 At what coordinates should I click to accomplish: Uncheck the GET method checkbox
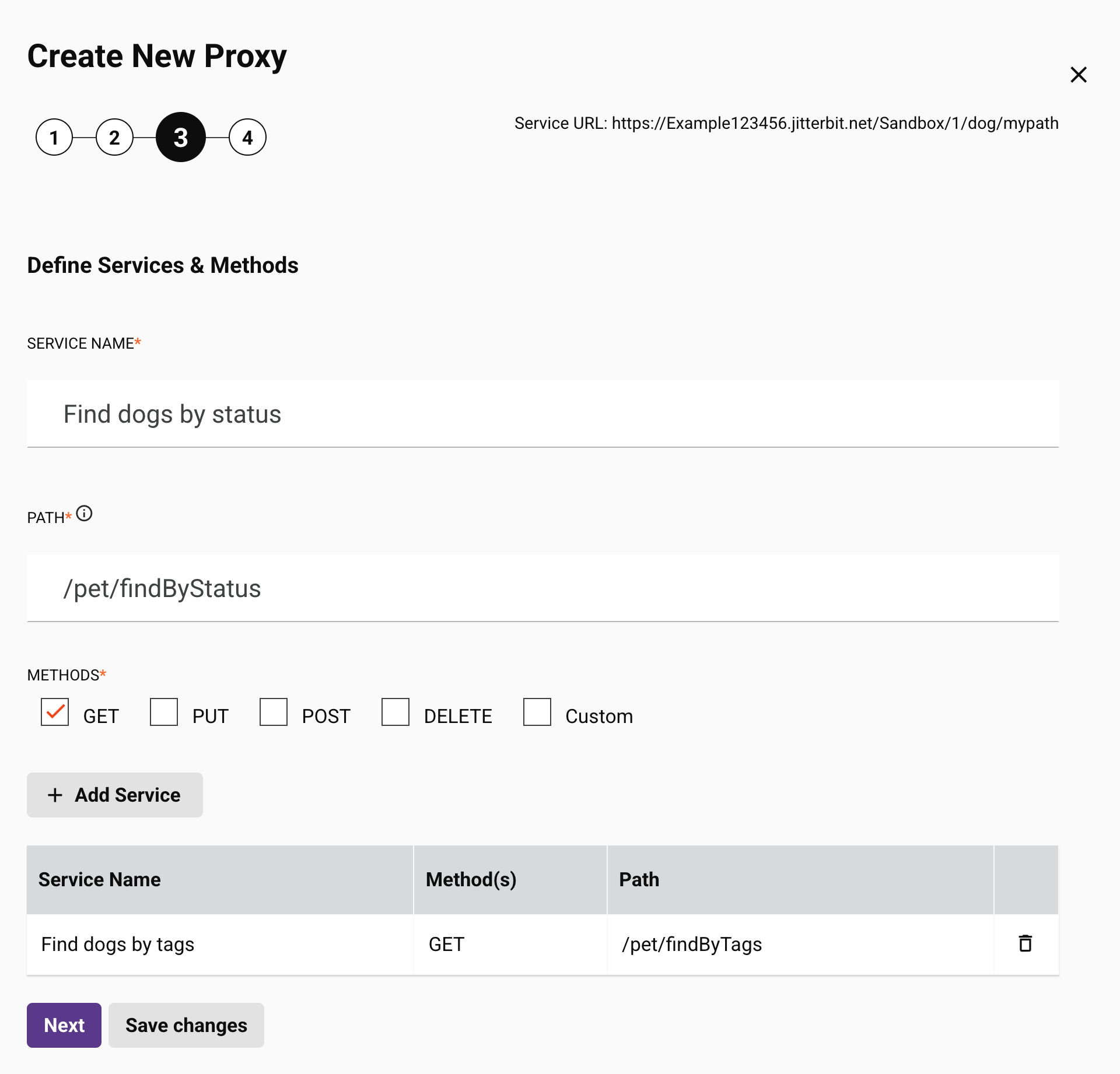click(x=54, y=712)
